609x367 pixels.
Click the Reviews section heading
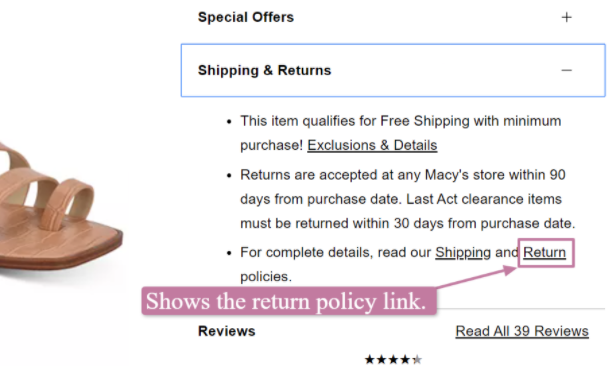(x=226, y=331)
